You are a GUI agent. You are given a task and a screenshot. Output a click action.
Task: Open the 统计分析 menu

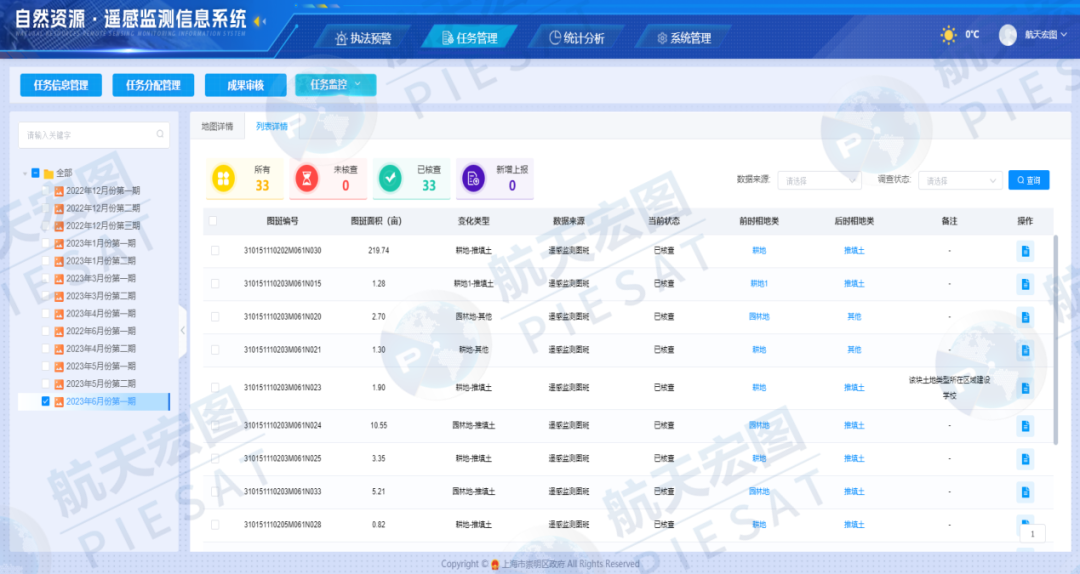coord(578,38)
